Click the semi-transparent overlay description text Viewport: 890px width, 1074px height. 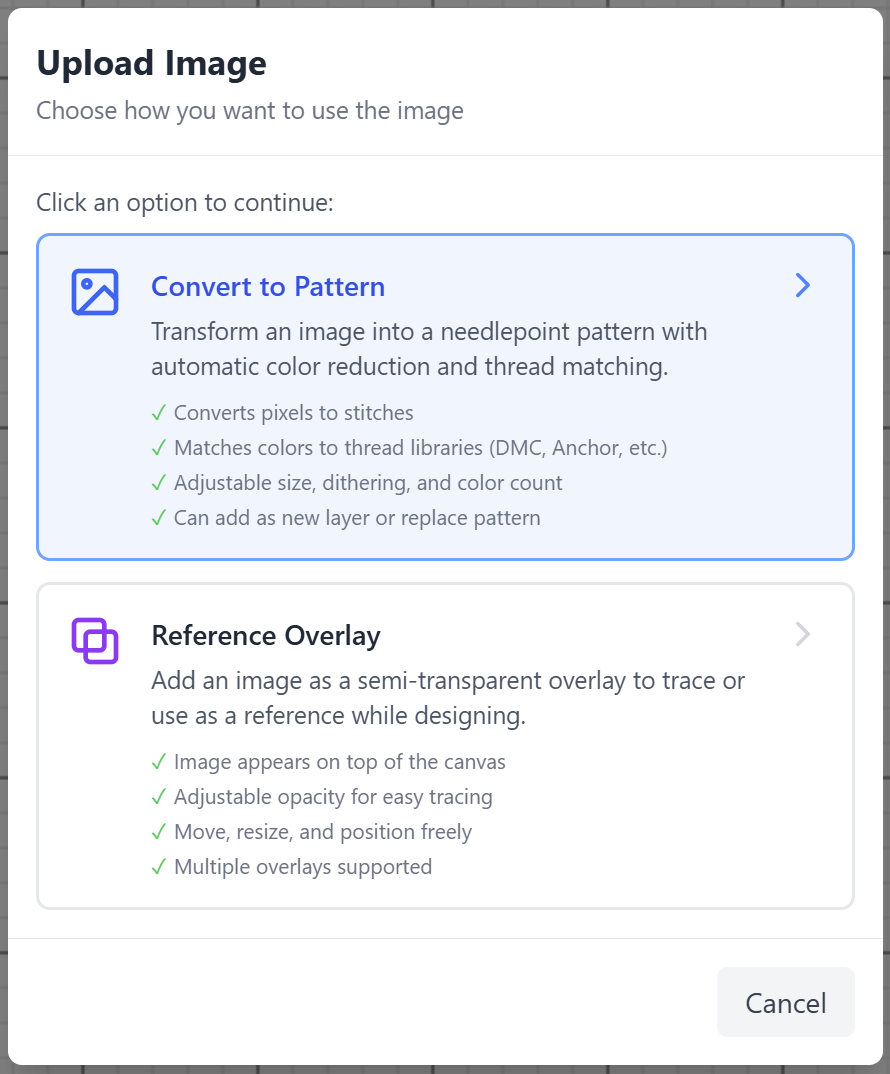(447, 698)
